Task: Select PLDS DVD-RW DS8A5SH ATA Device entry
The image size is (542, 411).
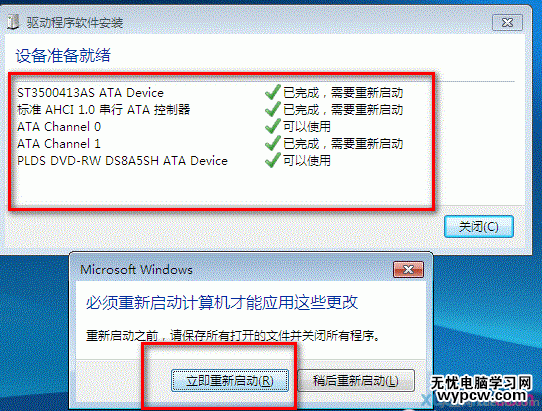Action: click(122, 160)
